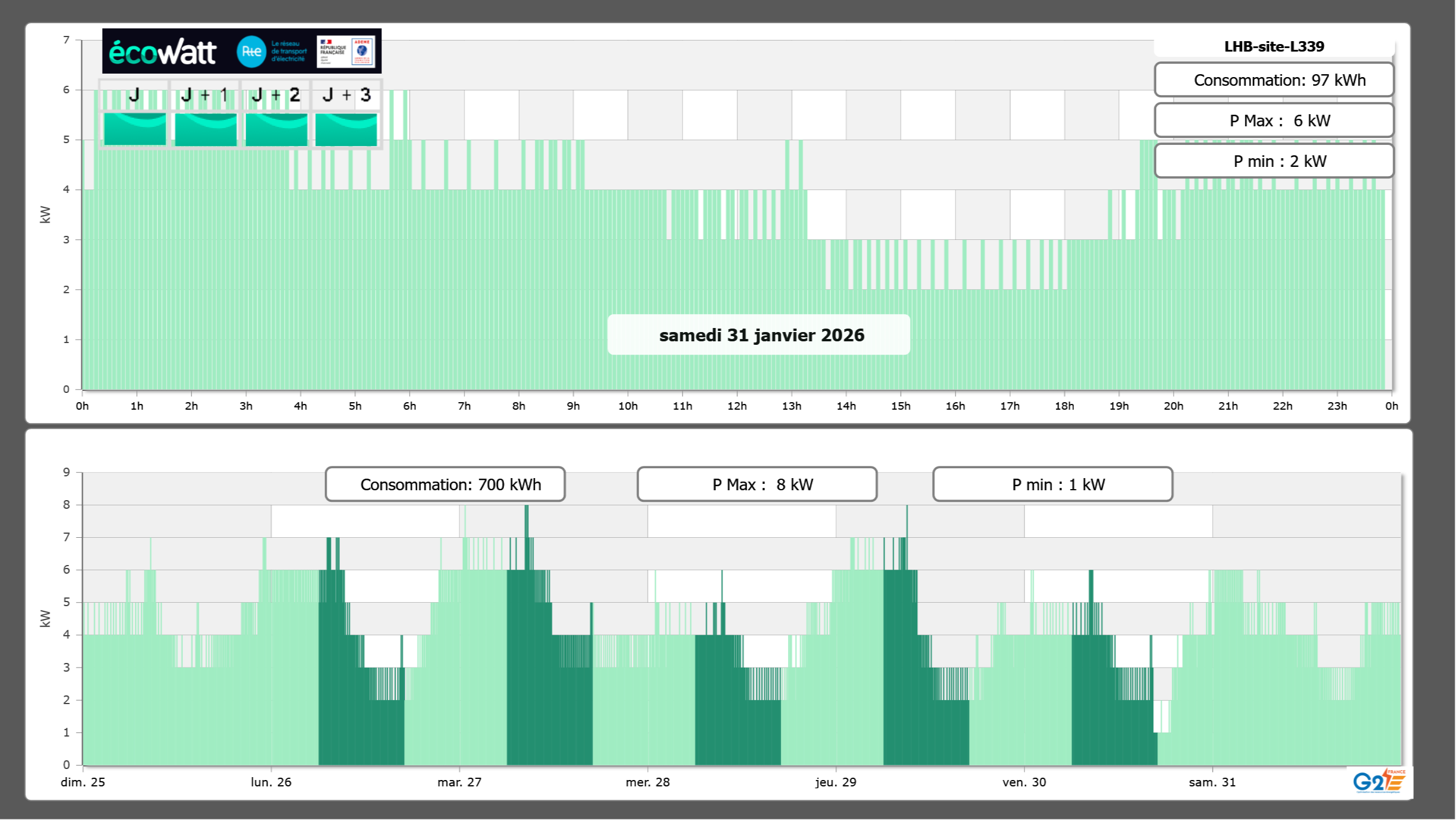Click the G2E France logo
The width and height of the screenshot is (1456, 820).
pos(1379,781)
